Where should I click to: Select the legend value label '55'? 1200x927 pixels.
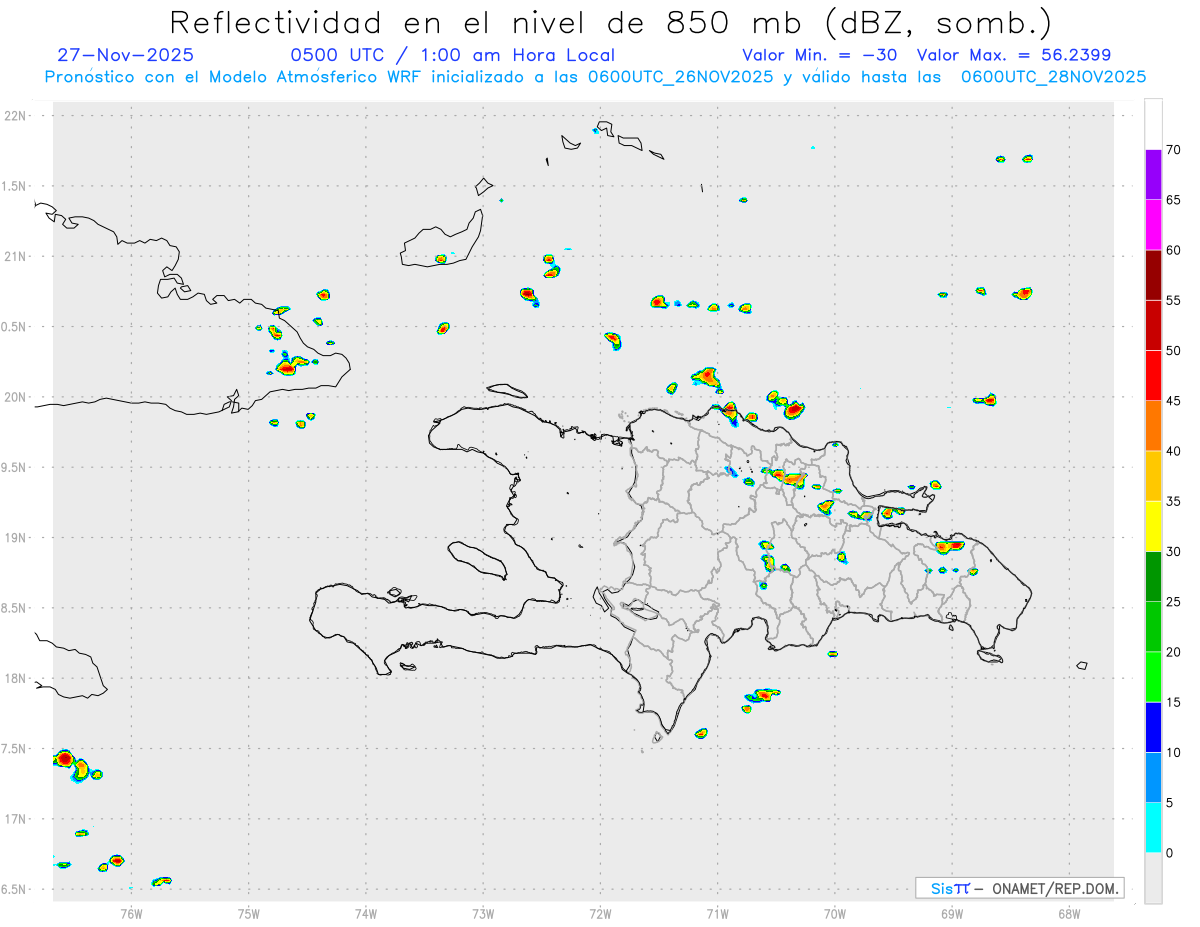[1174, 300]
